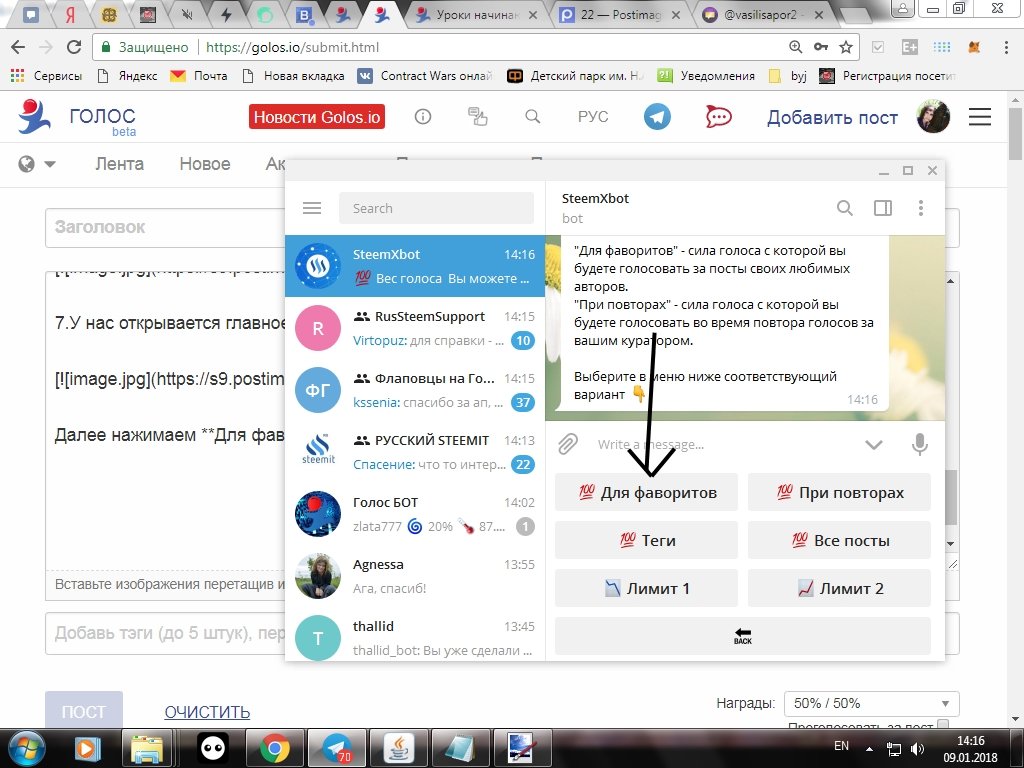Image resolution: width=1024 pixels, height=768 pixels.
Task: Click the tags input field
Action: point(165,633)
